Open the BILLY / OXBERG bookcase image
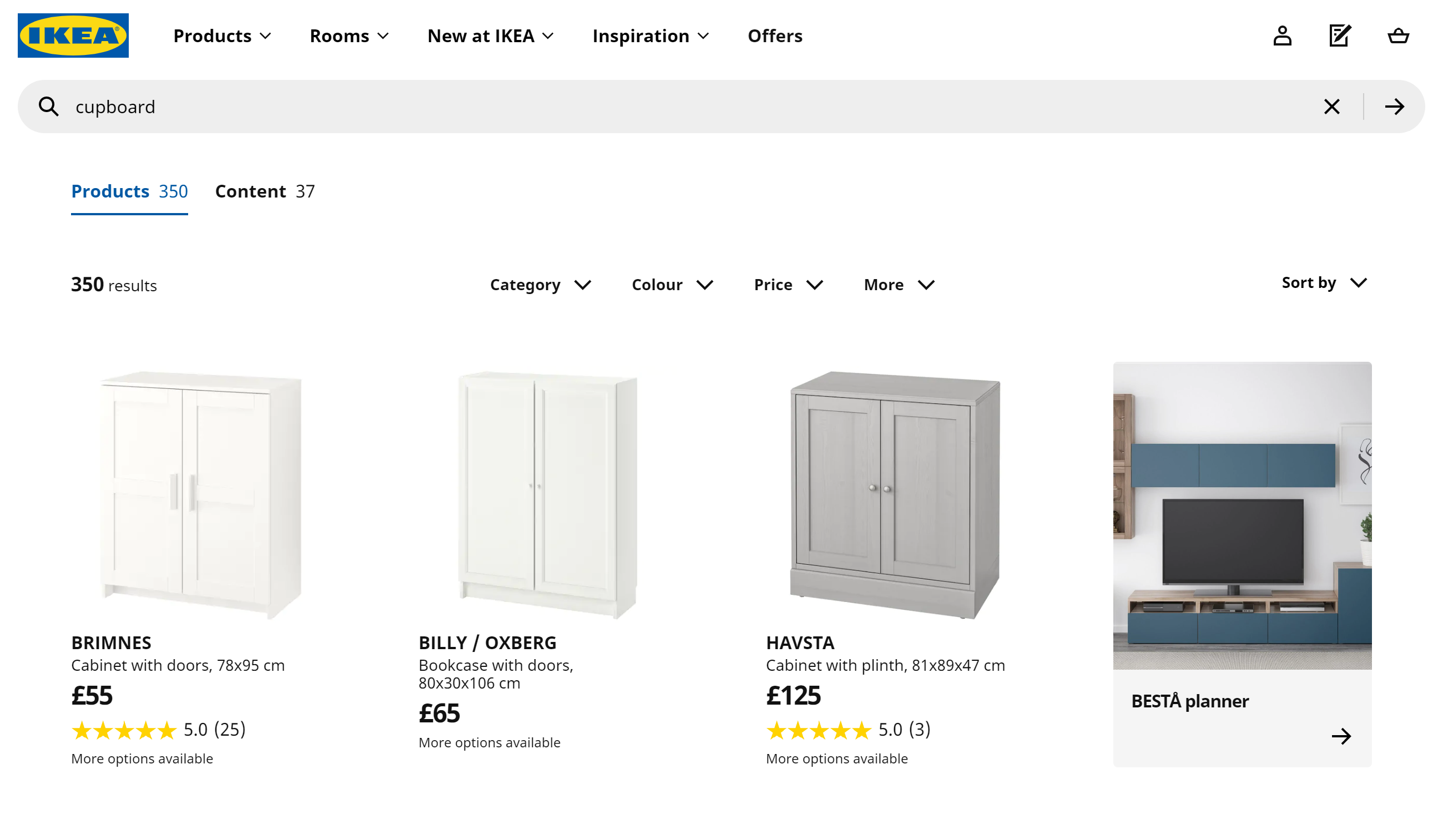Viewport: 1443px width, 840px height. [547, 495]
